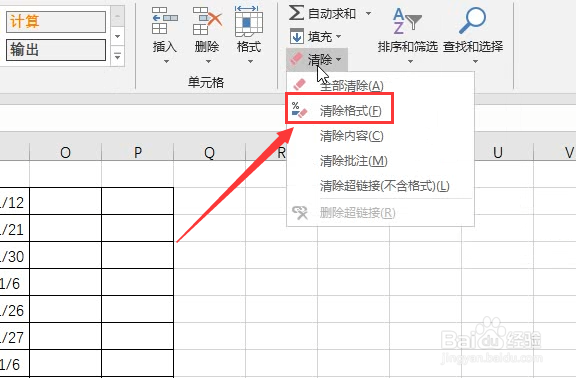
Task: Click the 查找和选择 label
Action: click(x=473, y=46)
